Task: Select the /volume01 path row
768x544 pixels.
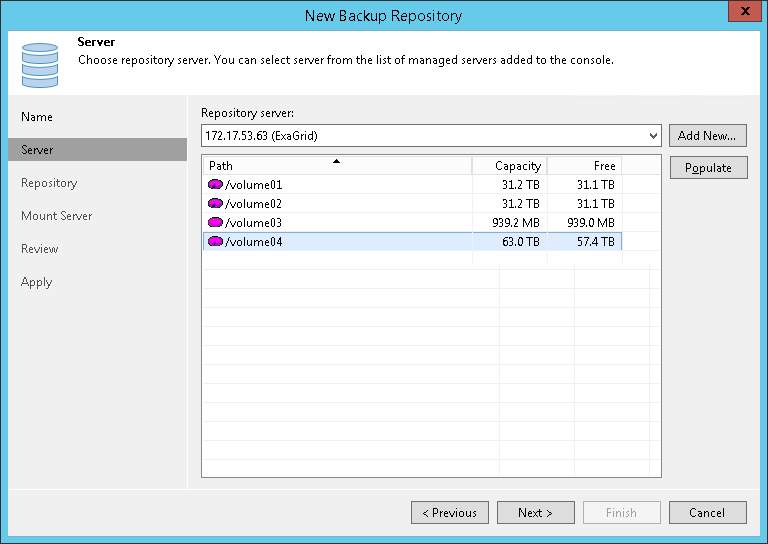Action: pyautogui.click(x=412, y=185)
